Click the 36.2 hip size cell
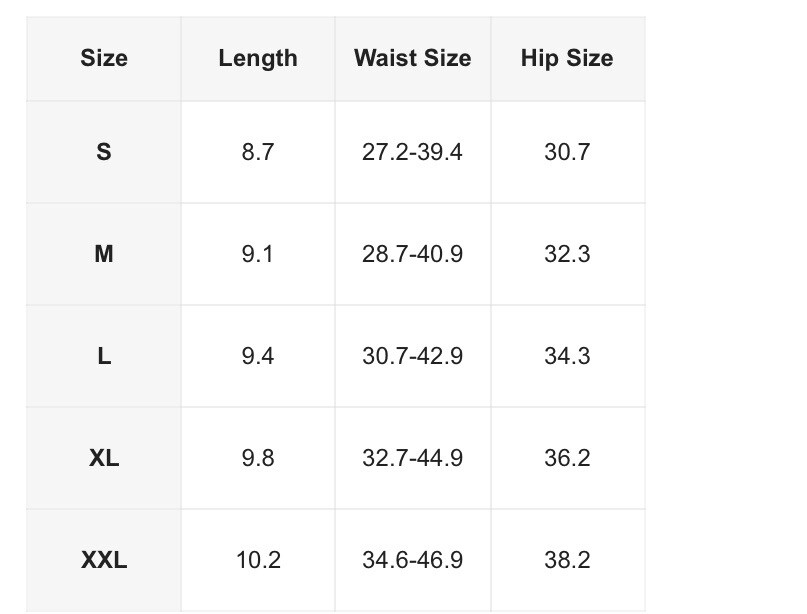Image resolution: width=807 pixels, height=614 pixels. [567, 458]
